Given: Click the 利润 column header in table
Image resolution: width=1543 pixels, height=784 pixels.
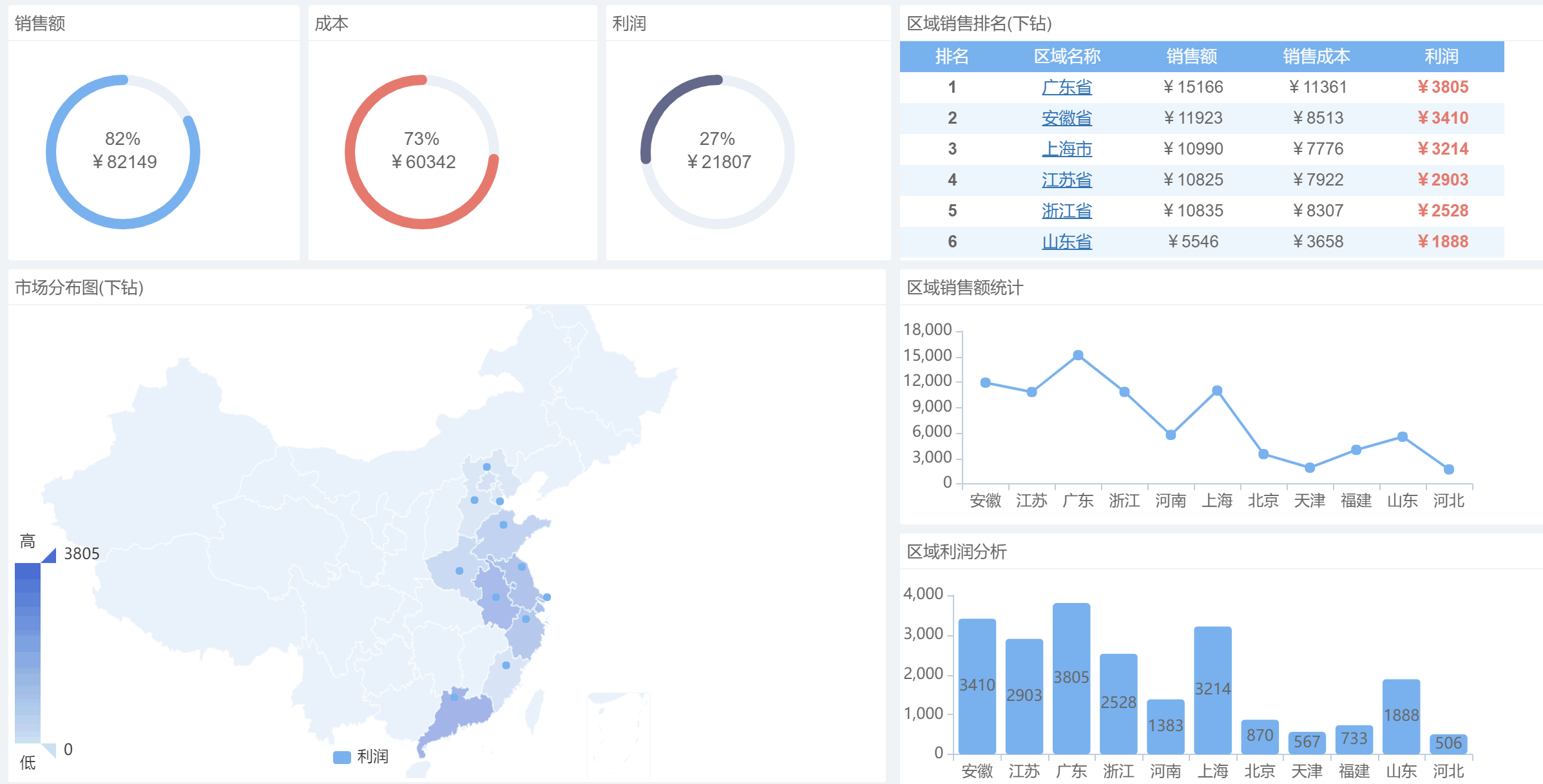Looking at the screenshot, I should tap(1441, 57).
